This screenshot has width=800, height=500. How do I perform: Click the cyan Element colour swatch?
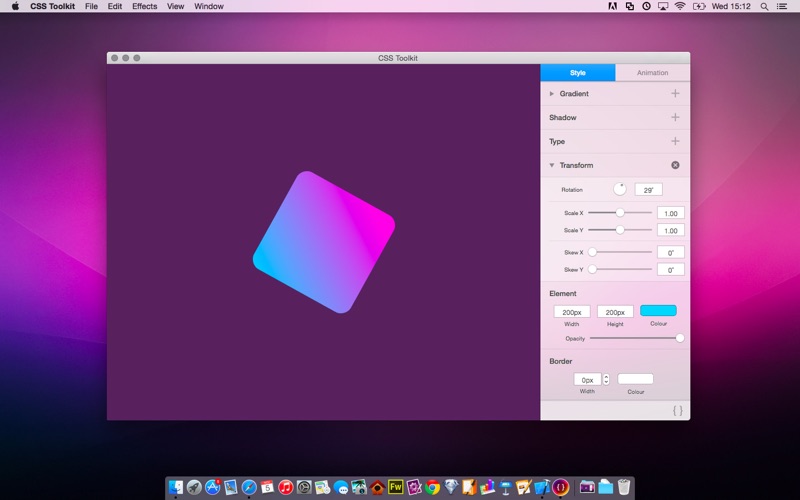(x=658, y=311)
